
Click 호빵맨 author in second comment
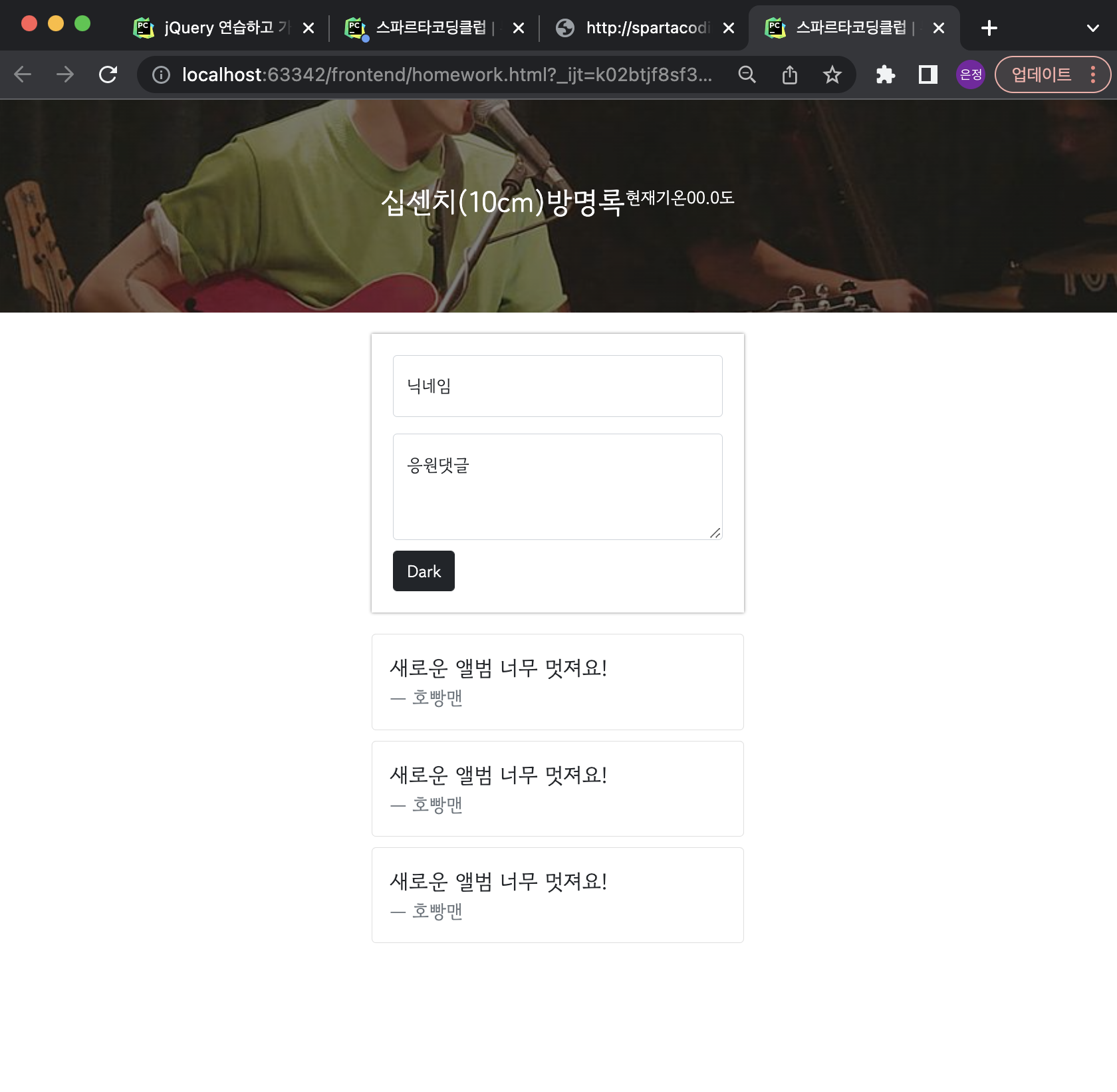[x=437, y=805]
